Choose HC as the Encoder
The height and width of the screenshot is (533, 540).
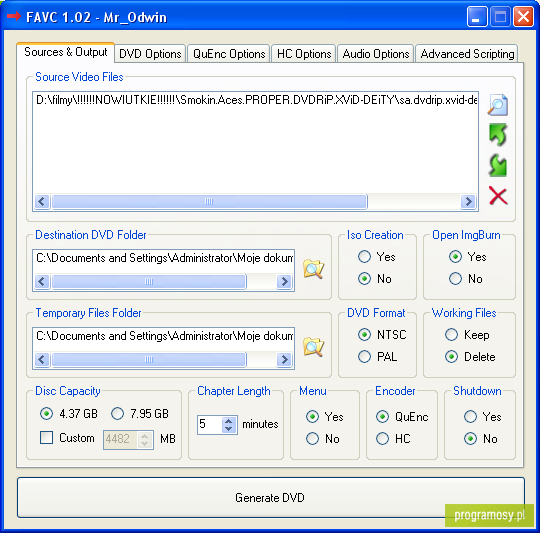(382, 438)
